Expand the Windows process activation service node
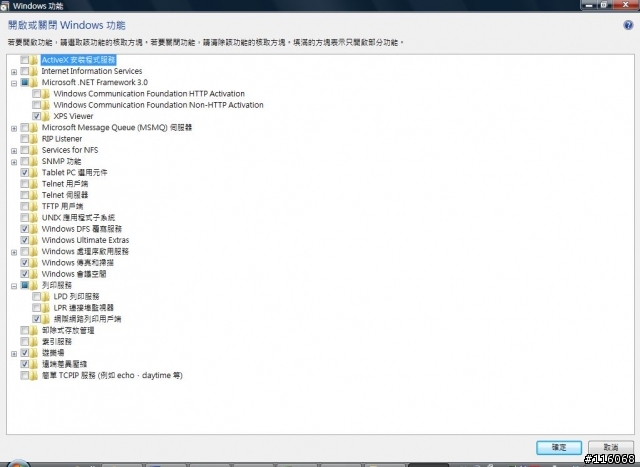 pyautogui.click(x=14, y=252)
